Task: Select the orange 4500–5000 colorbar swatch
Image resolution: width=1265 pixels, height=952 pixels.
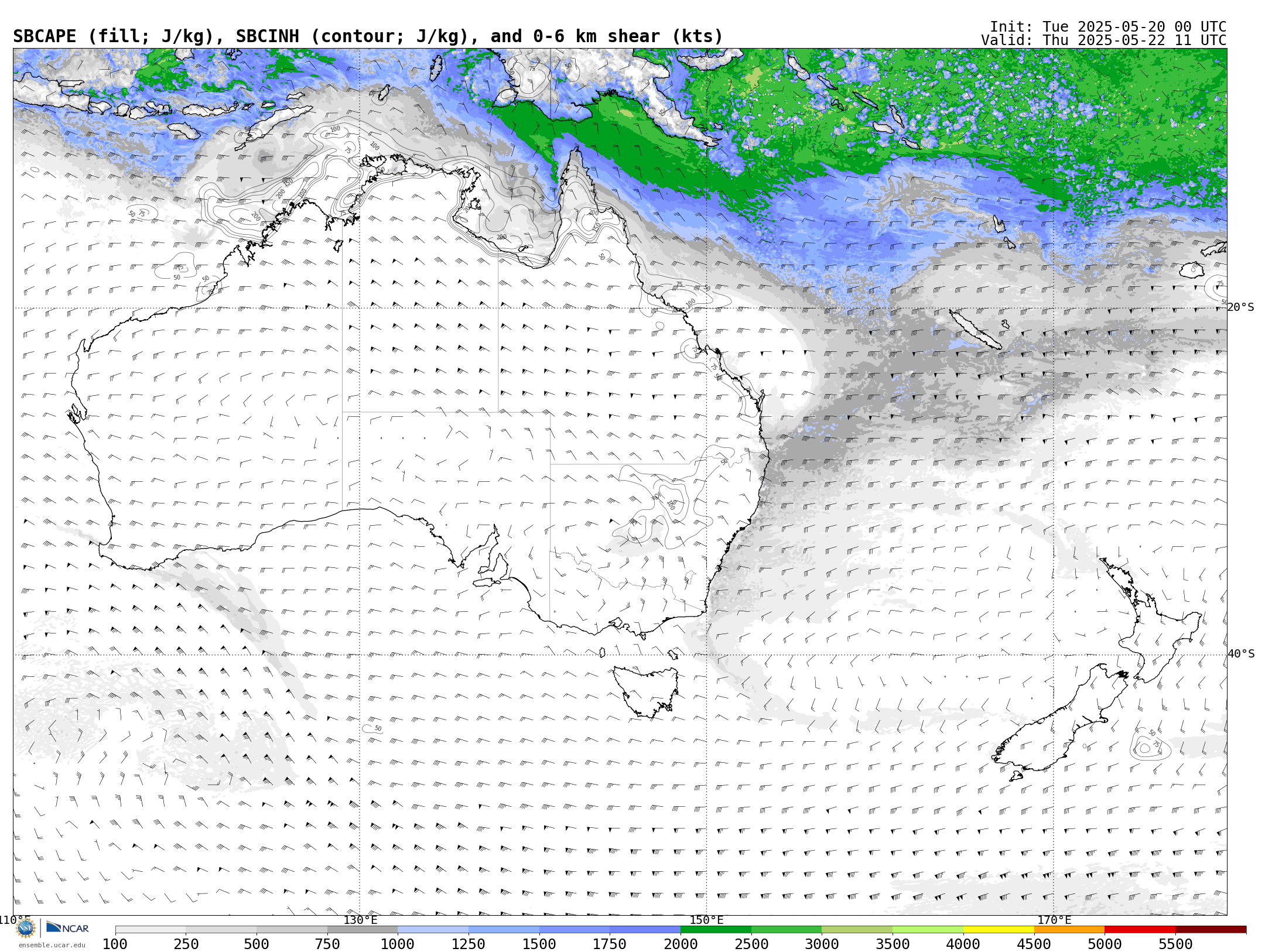Action: point(1069,930)
